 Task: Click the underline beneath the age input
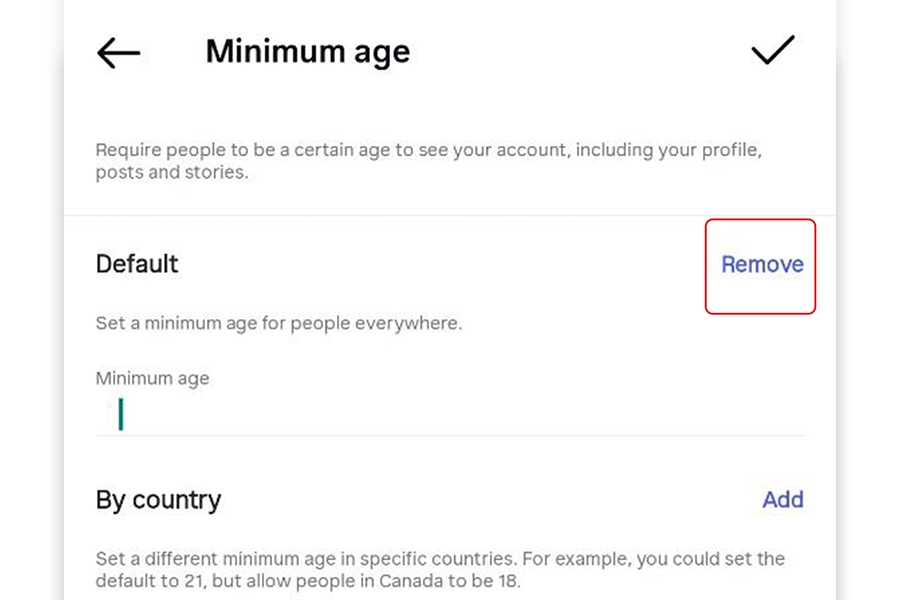click(450, 435)
